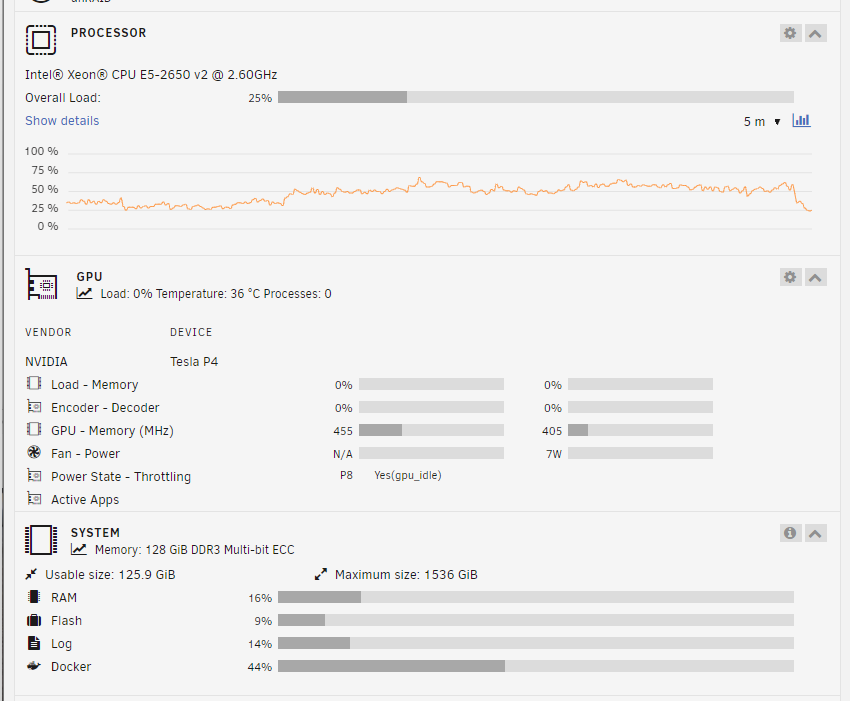Toggle CPU chart via bar graph icon

coord(801,120)
